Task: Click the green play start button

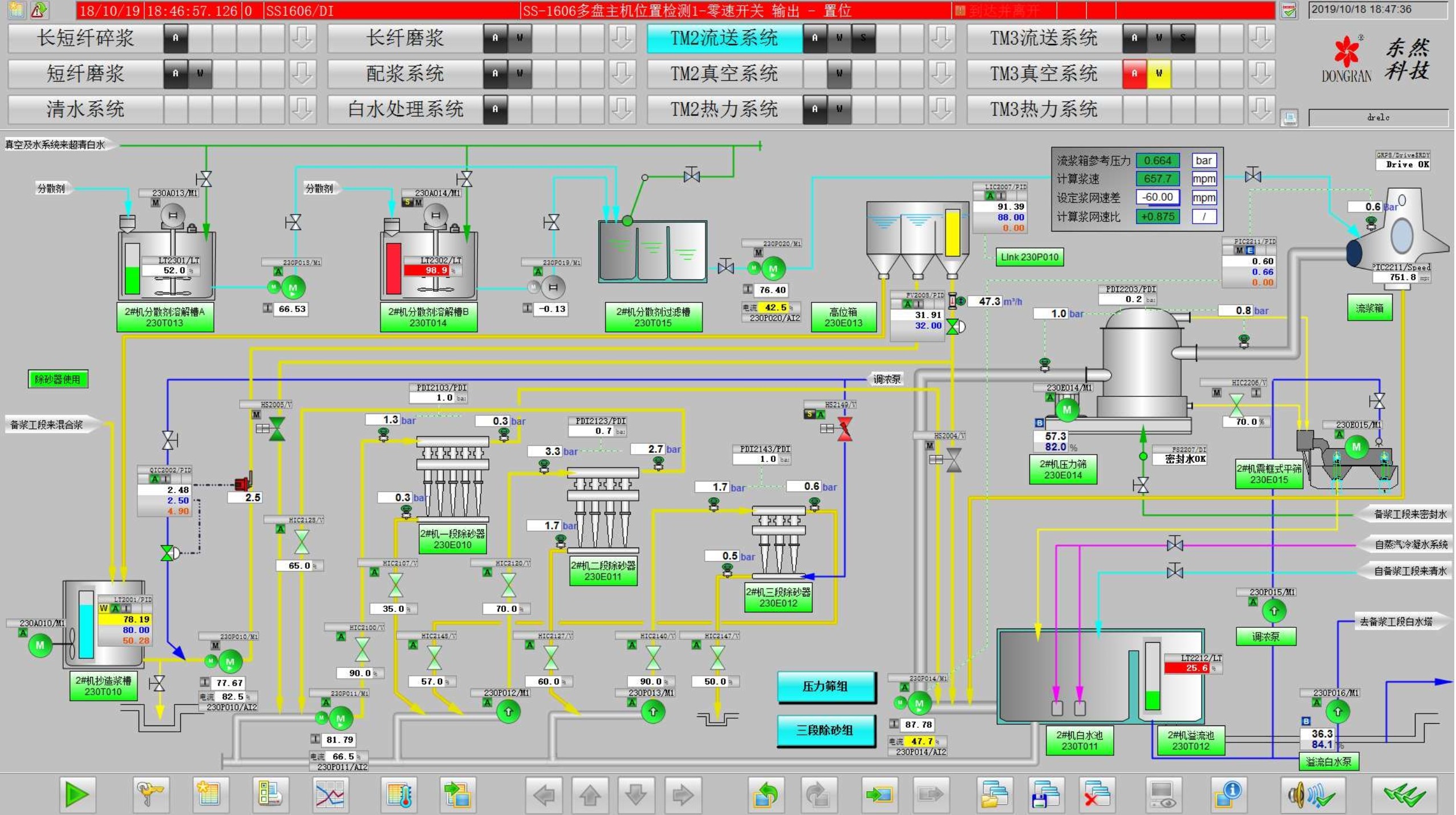Action: point(77,794)
